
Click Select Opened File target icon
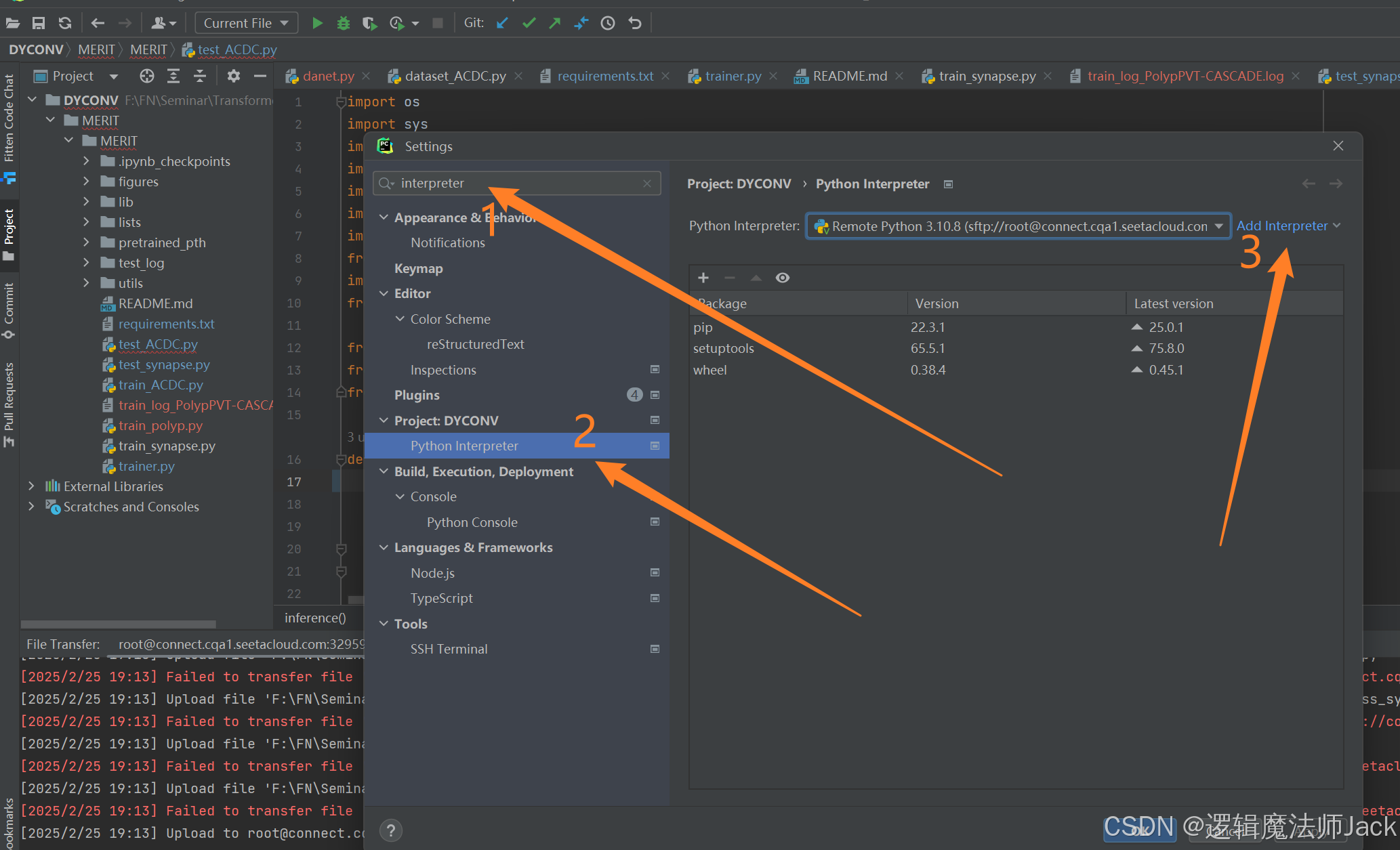pyautogui.click(x=147, y=76)
